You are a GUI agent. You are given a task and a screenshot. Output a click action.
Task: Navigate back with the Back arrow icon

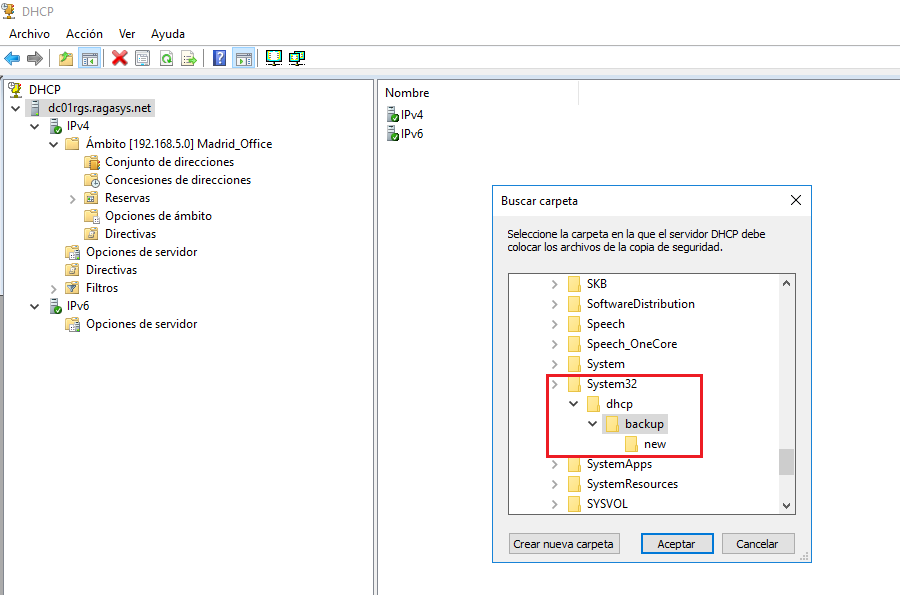11,57
